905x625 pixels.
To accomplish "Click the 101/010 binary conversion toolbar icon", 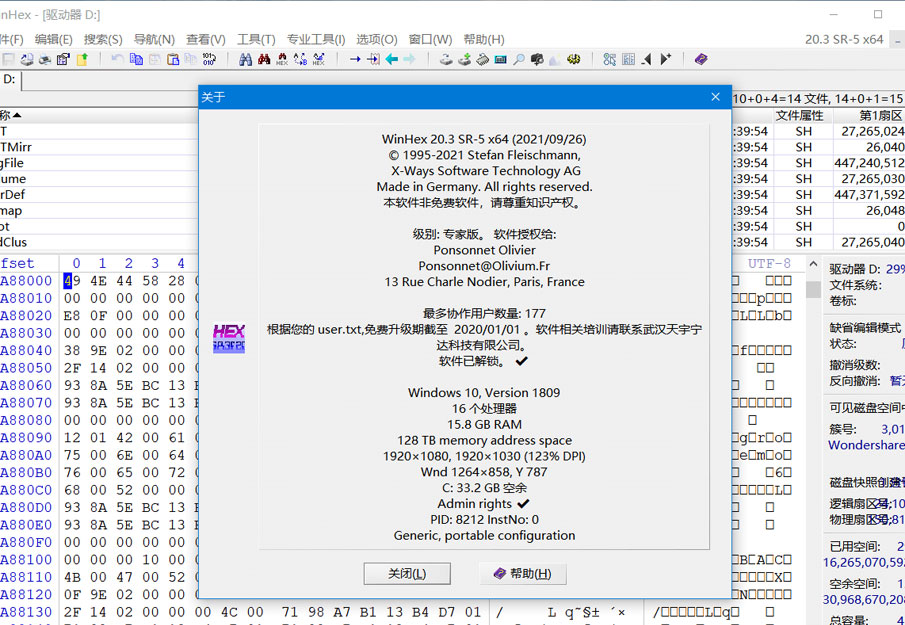I will click(x=207, y=60).
